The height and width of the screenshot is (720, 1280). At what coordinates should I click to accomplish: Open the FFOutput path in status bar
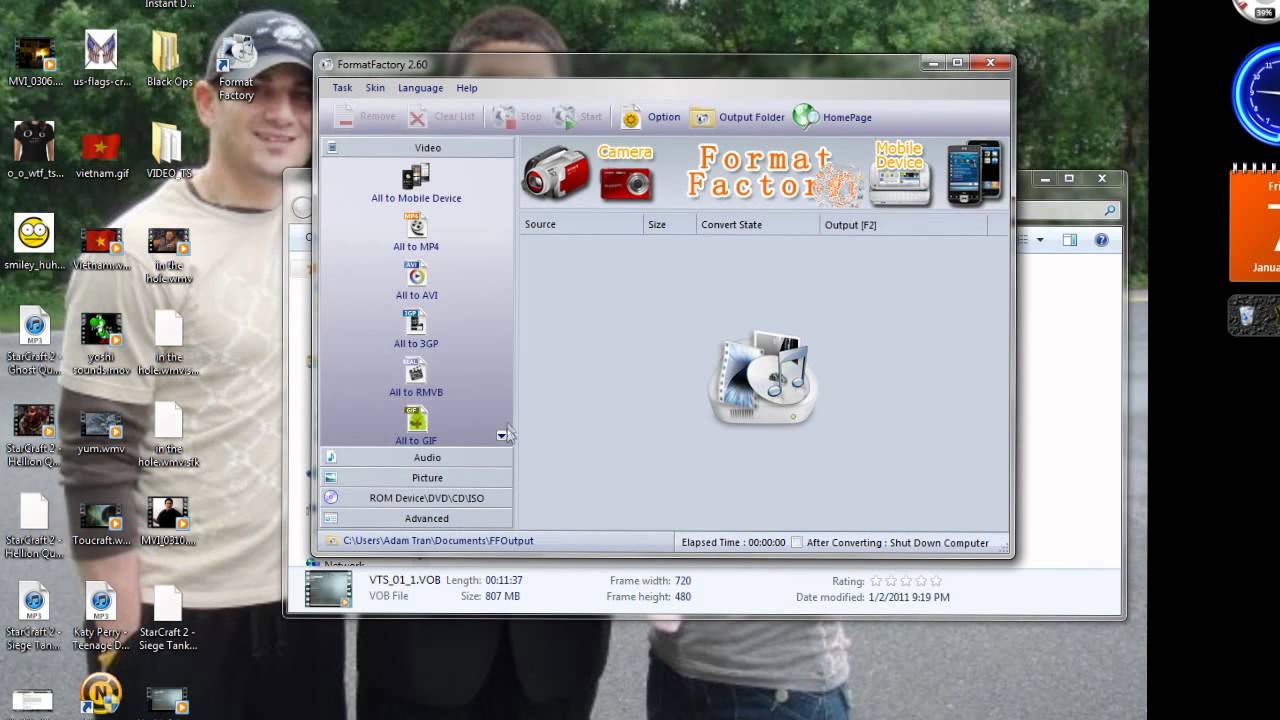(x=438, y=541)
